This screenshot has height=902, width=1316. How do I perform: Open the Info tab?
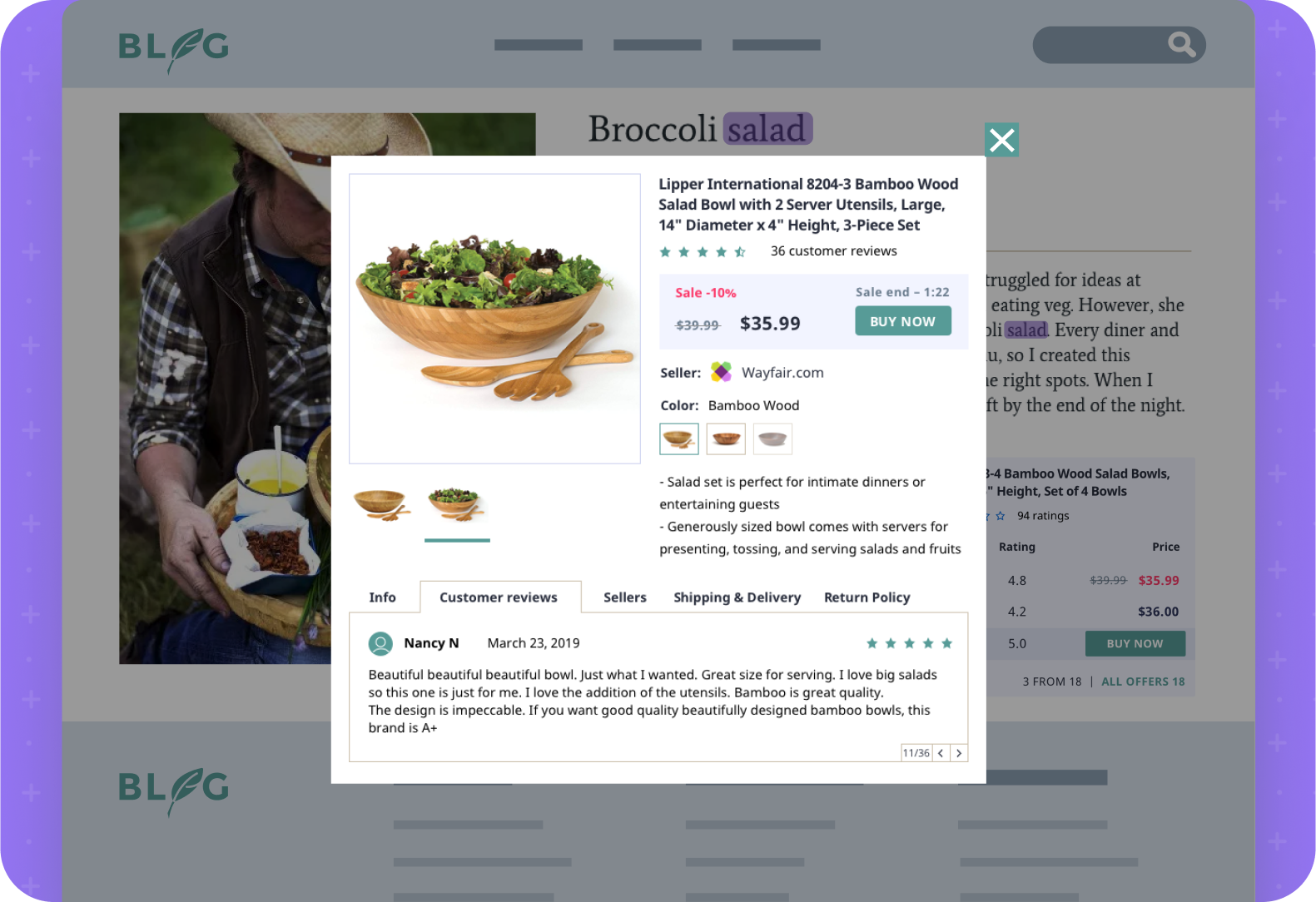[382, 597]
